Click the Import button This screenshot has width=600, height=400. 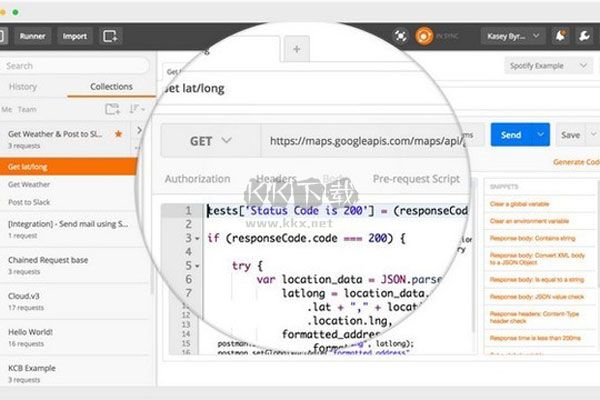pyautogui.click(x=75, y=36)
